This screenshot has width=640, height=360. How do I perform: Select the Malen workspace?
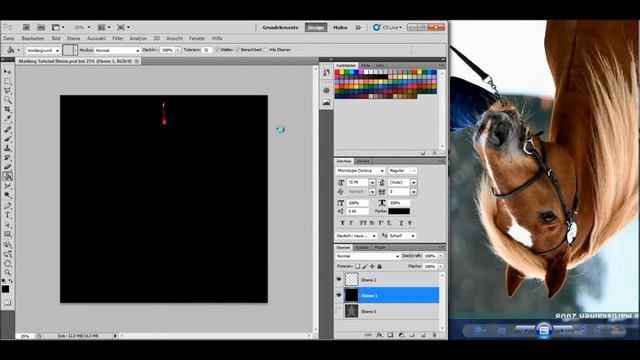click(x=340, y=27)
